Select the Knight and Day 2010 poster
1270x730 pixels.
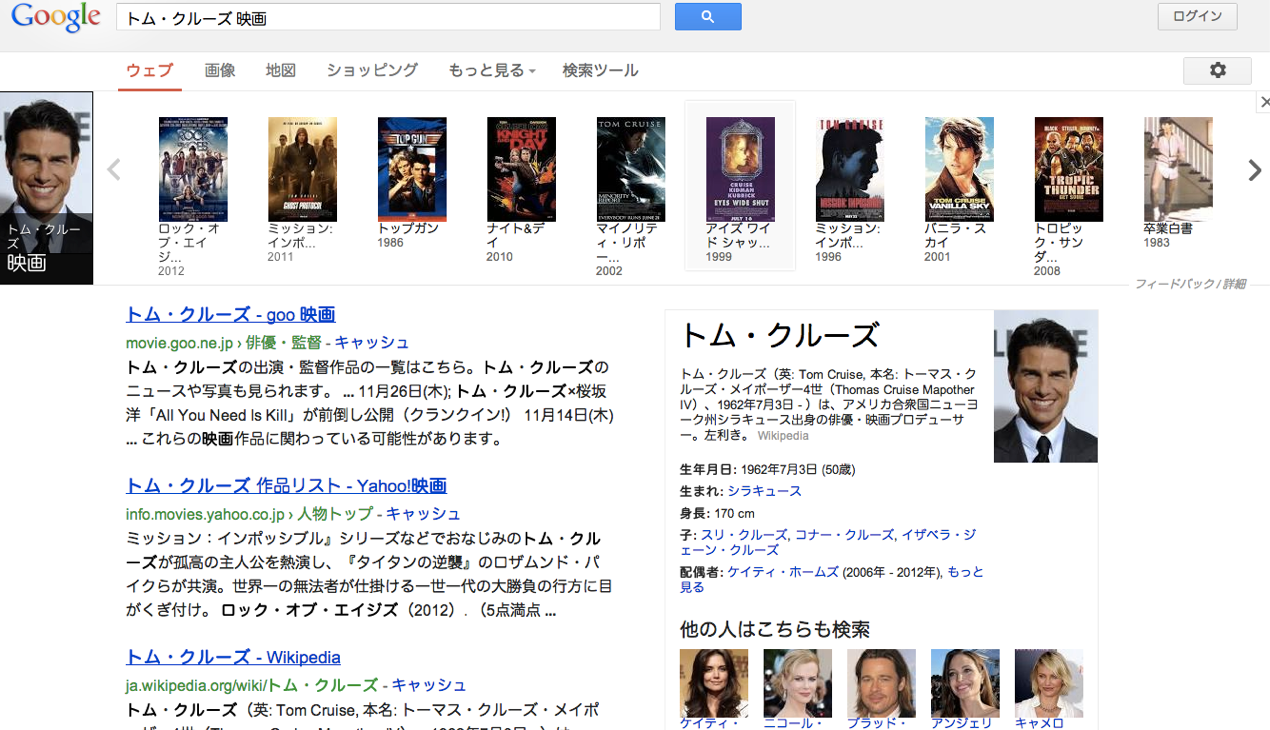pyautogui.click(x=521, y=169)
